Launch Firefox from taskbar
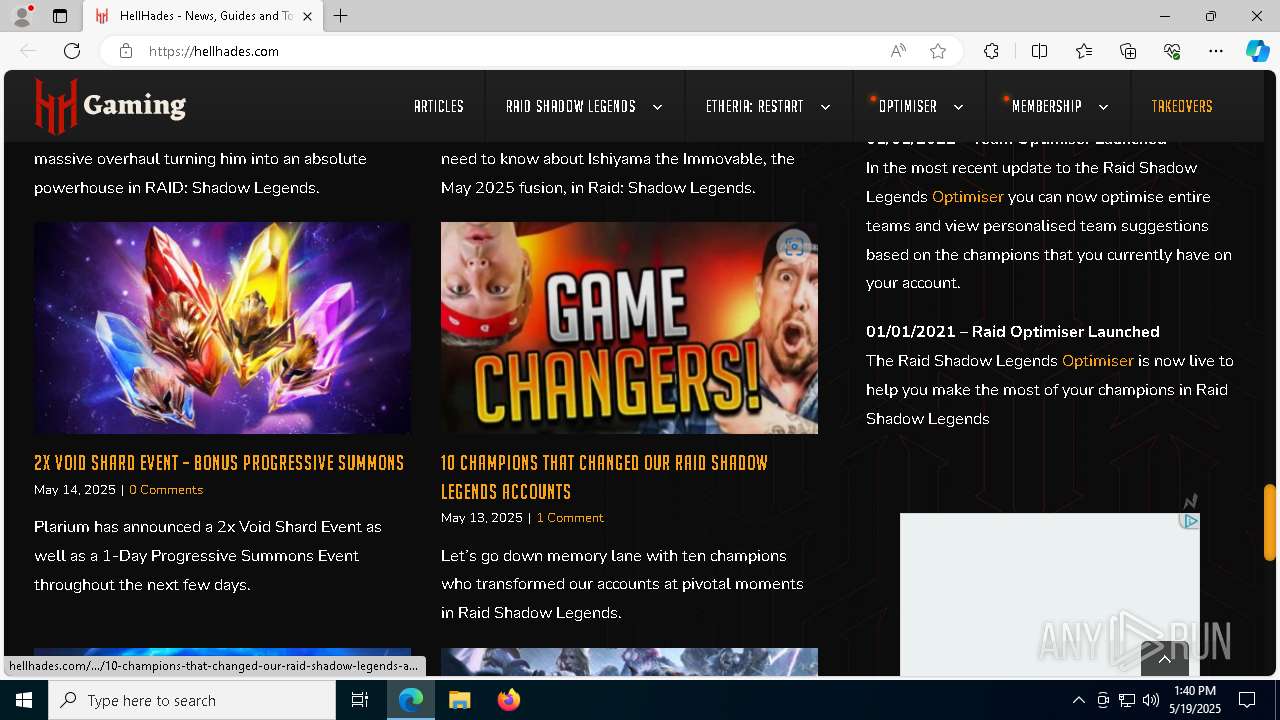 tap(509, 700)
